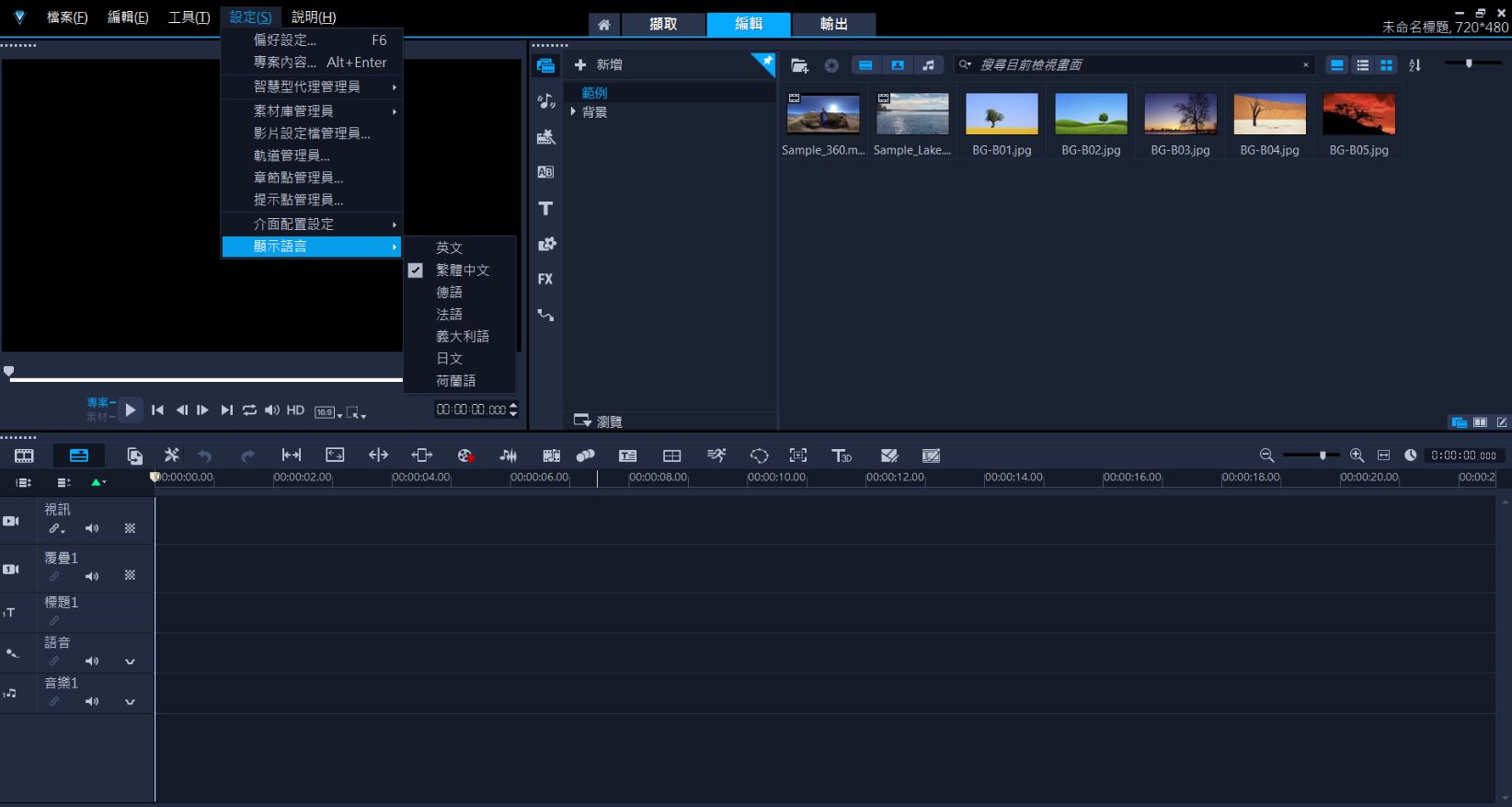This screenshot has height=807, width=1512.
Task: Switch to Timeline view icon
Action: [79, 455]
